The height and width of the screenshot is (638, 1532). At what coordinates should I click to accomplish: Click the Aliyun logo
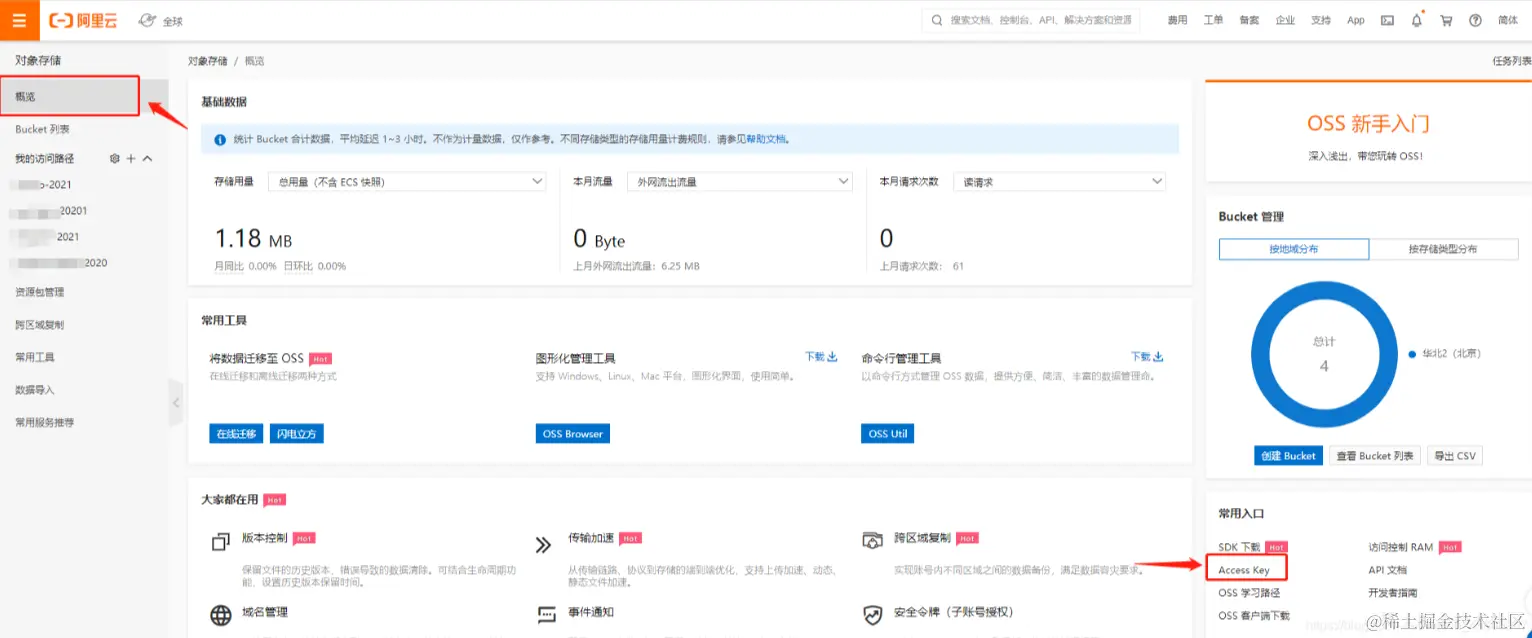pos(83,20)
